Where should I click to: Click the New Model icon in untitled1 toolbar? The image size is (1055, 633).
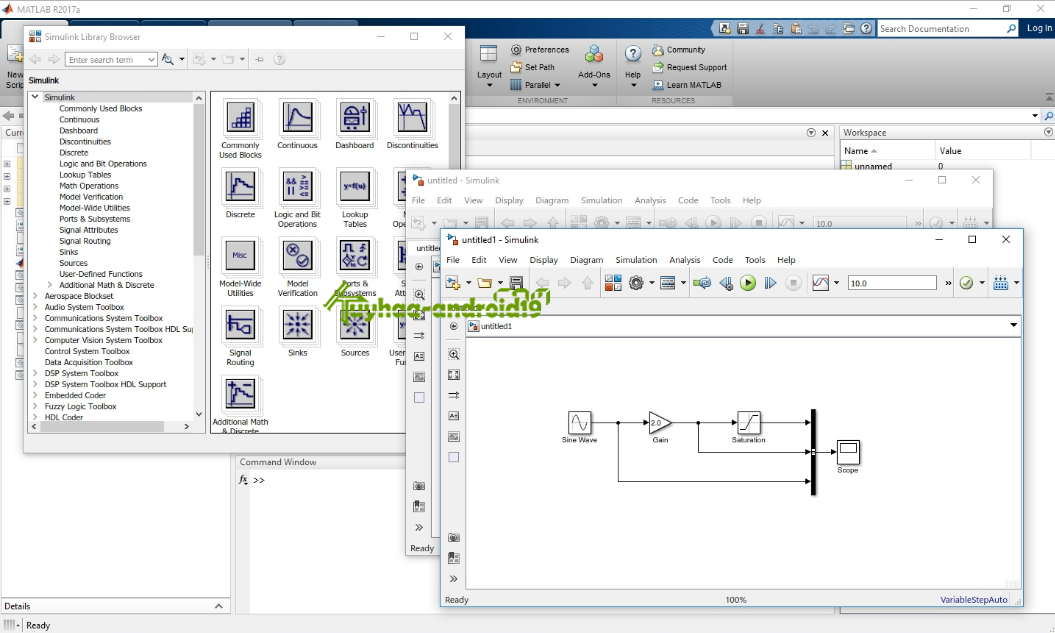[453, 283]
